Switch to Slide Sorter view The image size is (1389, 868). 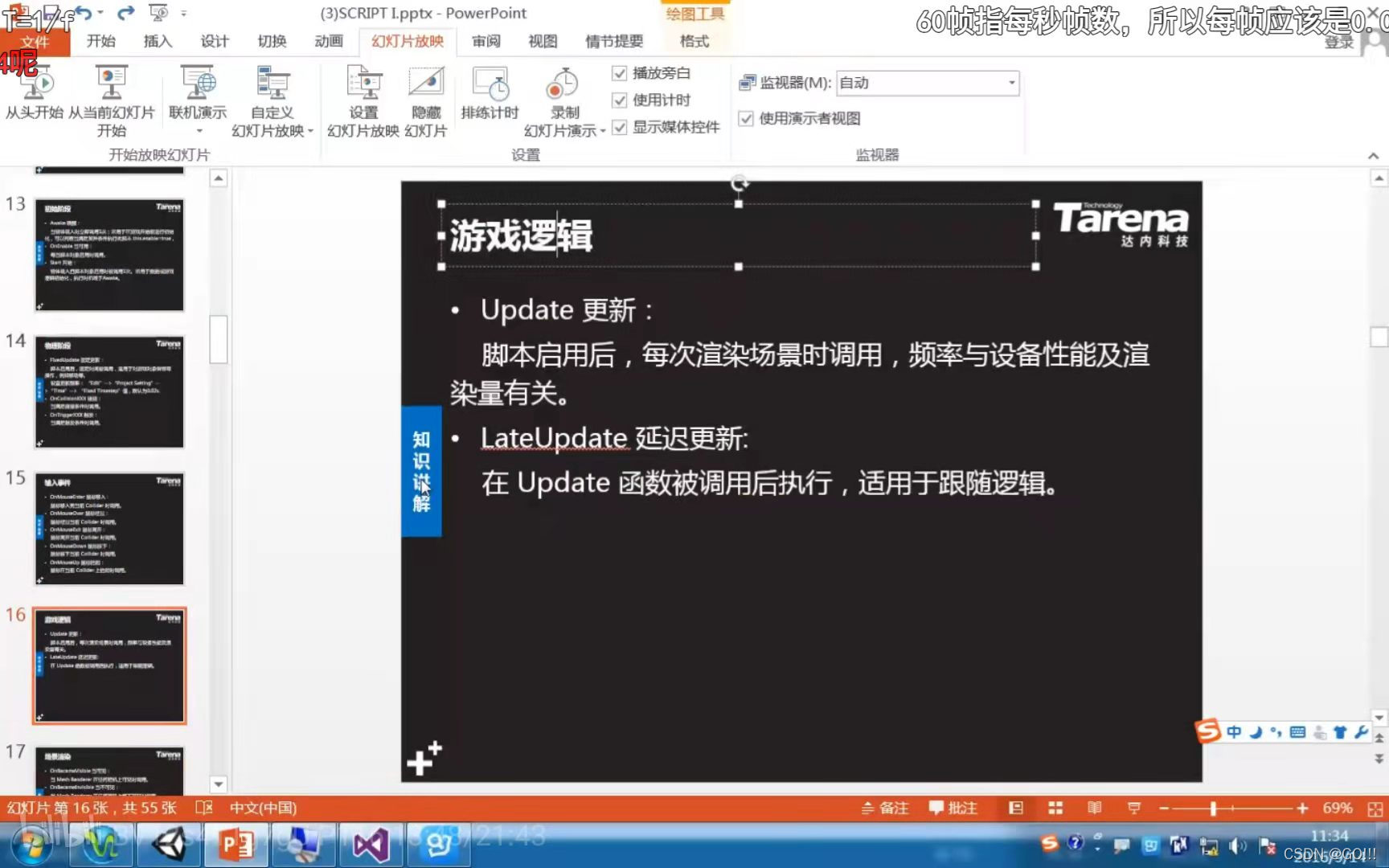1055,808
